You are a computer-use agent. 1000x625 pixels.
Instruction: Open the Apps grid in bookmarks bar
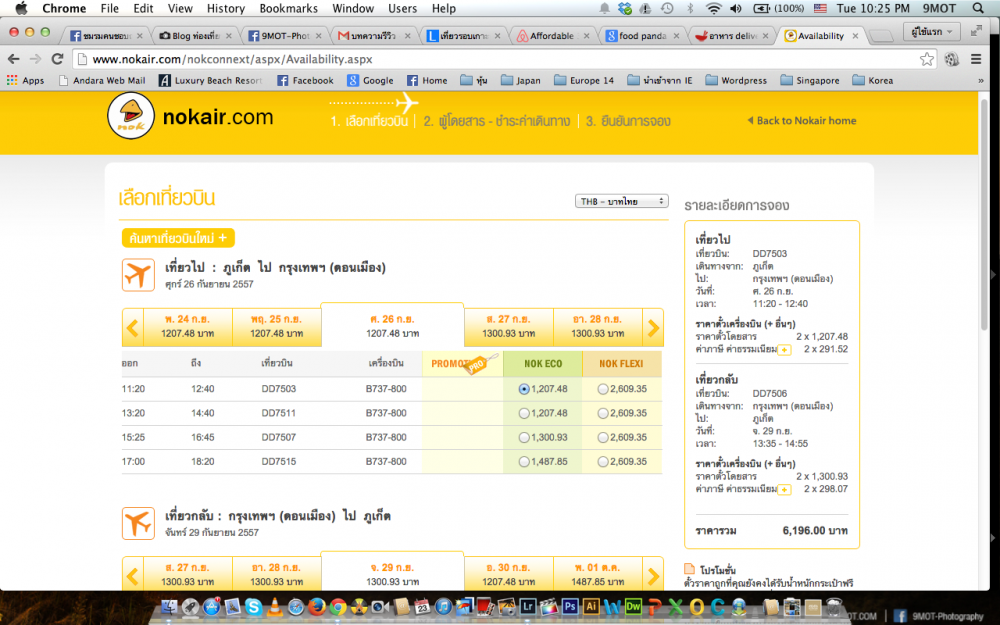[x=25, y=80]
